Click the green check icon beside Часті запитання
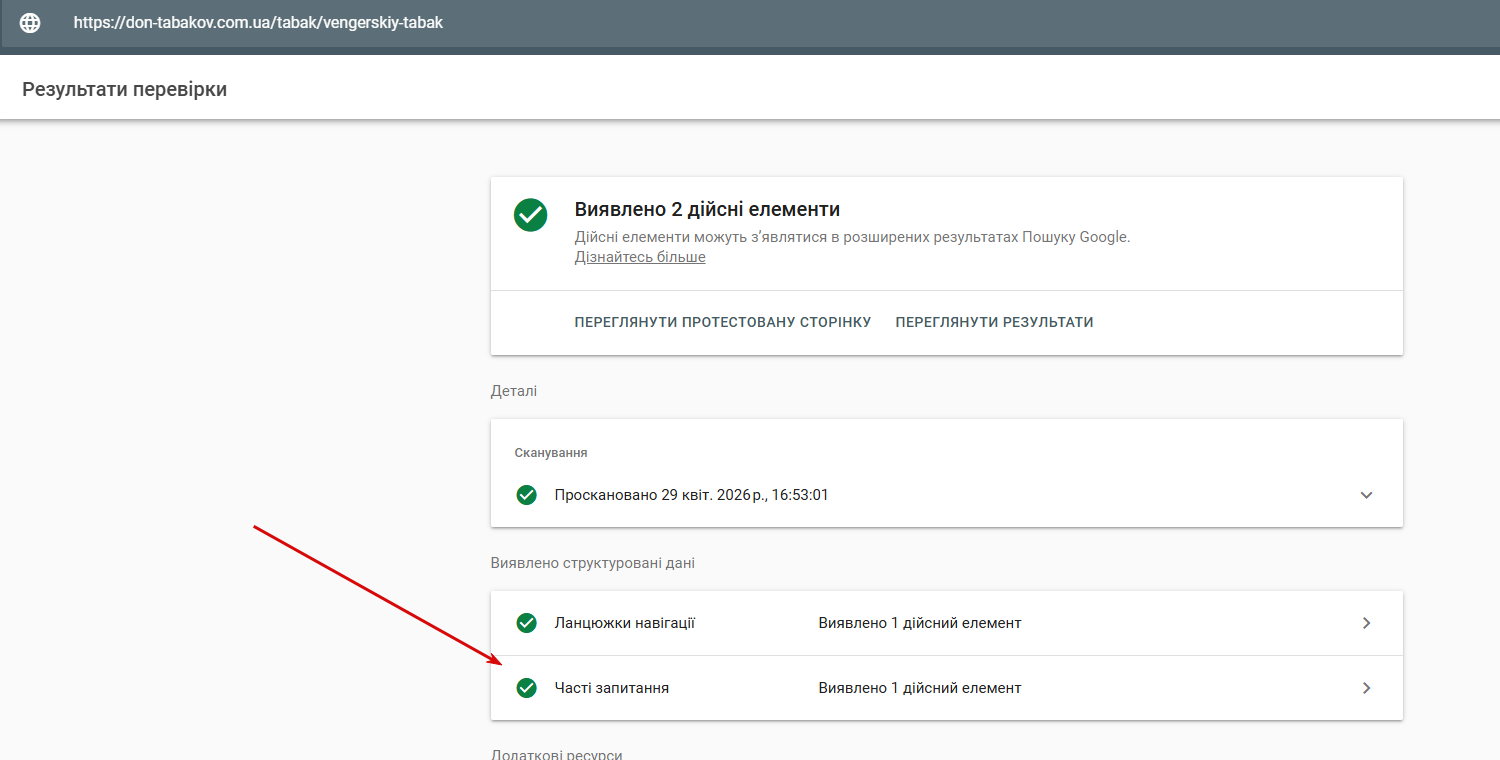 coord(526,688)
